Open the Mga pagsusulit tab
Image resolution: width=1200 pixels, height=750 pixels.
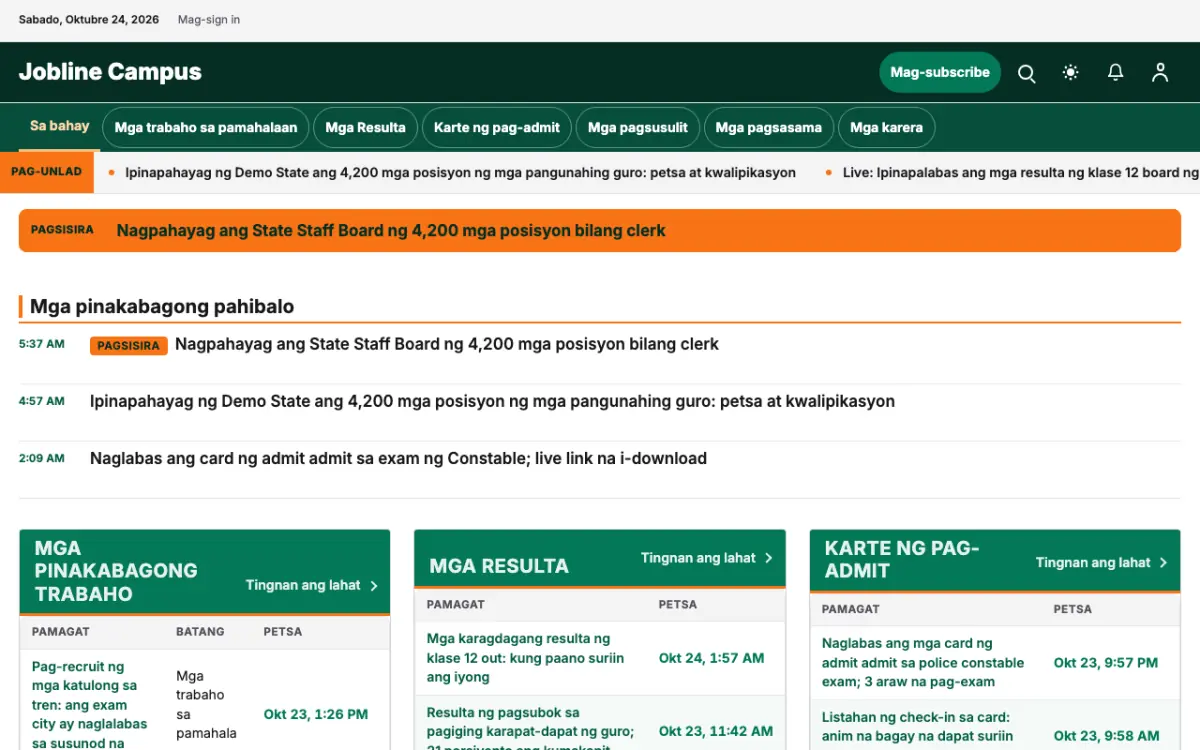point(638,128)
